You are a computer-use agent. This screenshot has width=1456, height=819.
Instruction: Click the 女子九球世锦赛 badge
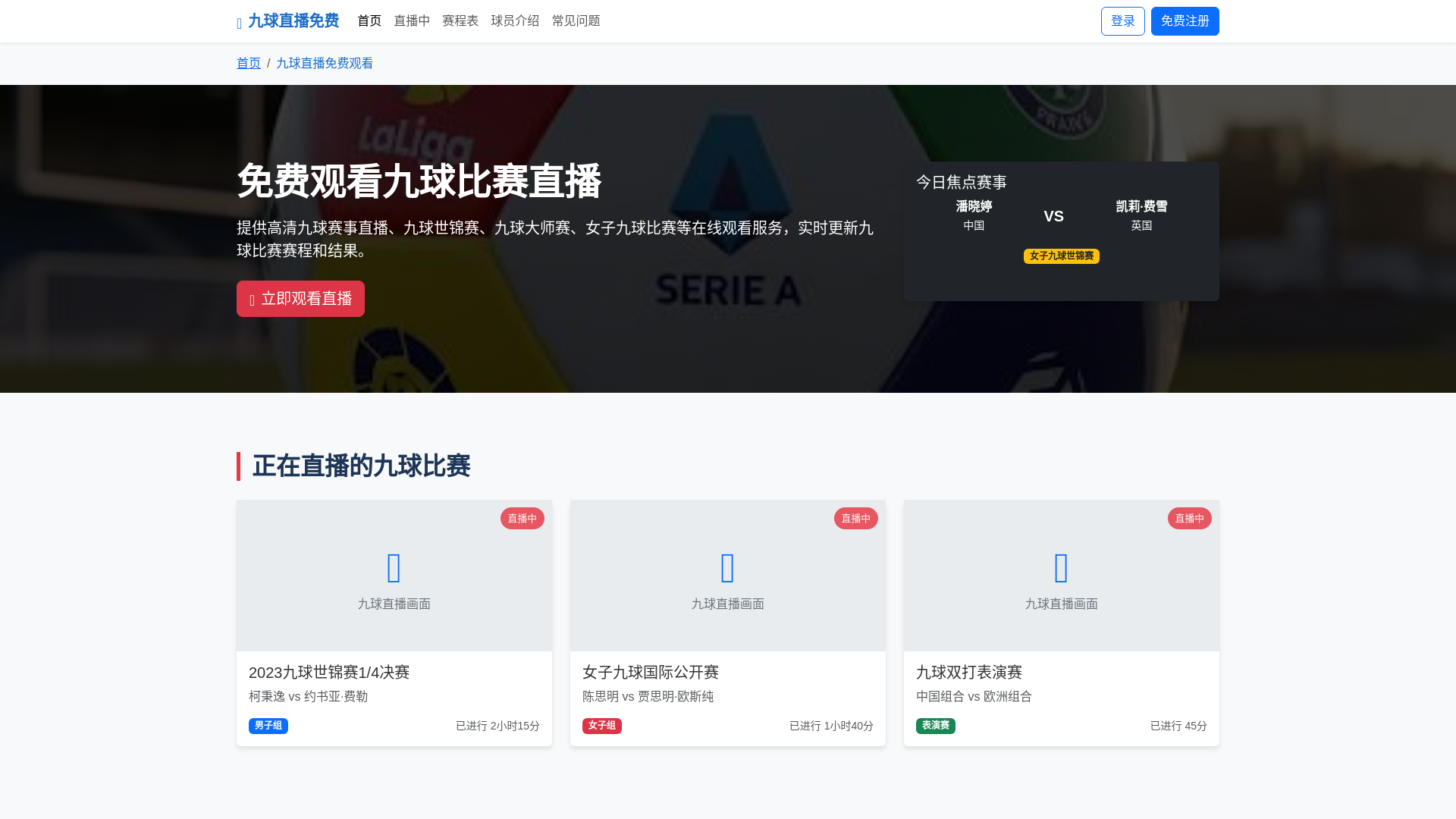coord(1062,256)
